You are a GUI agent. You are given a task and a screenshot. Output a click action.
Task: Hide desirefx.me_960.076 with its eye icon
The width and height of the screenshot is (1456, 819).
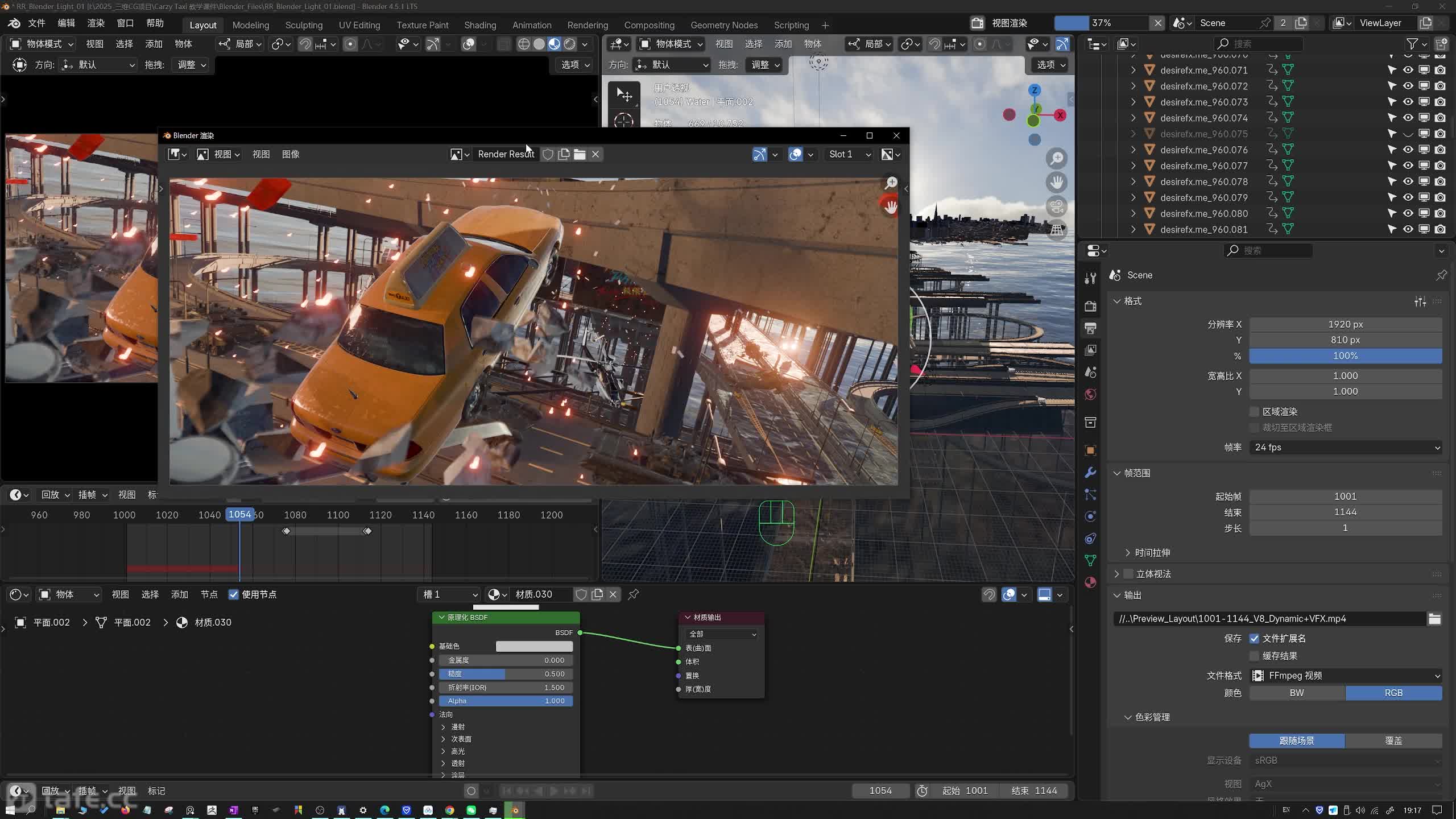click(x=1408, y=150)
